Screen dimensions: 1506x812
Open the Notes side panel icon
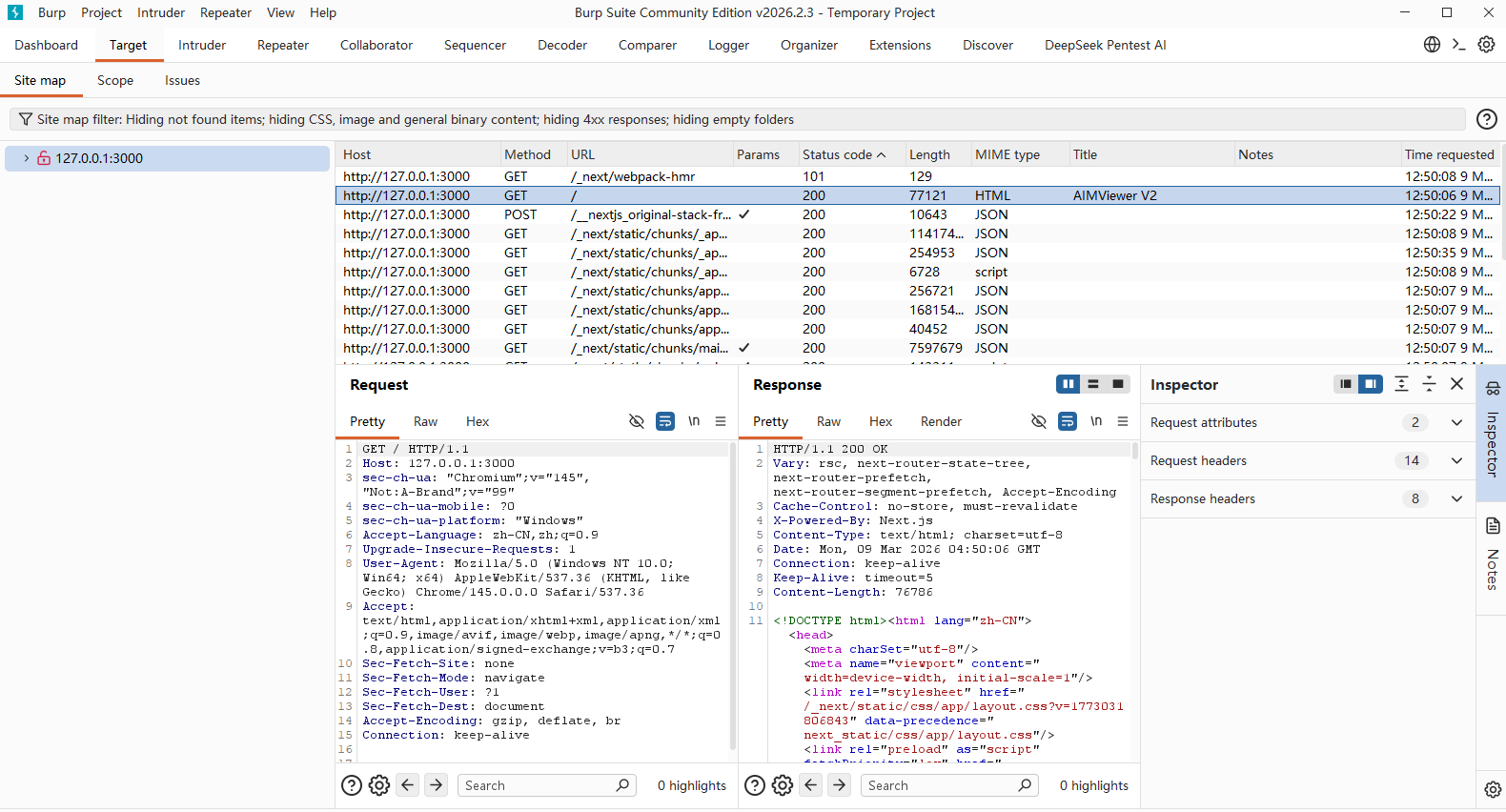[1493, 526]
